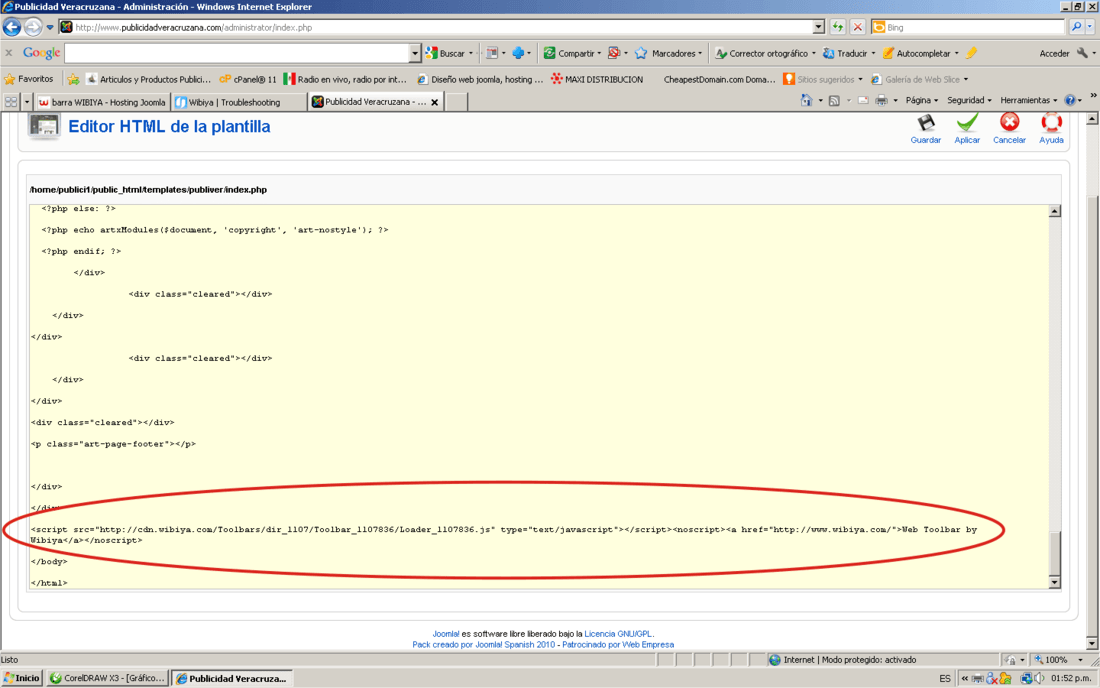Click Acceder in Google toolbar
The width and height of the screenshot is (1100, 688).
coord(1054,53)
